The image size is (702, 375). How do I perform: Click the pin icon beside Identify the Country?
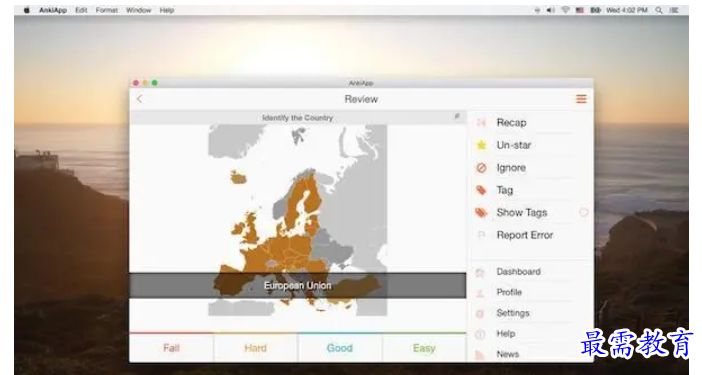457,117
